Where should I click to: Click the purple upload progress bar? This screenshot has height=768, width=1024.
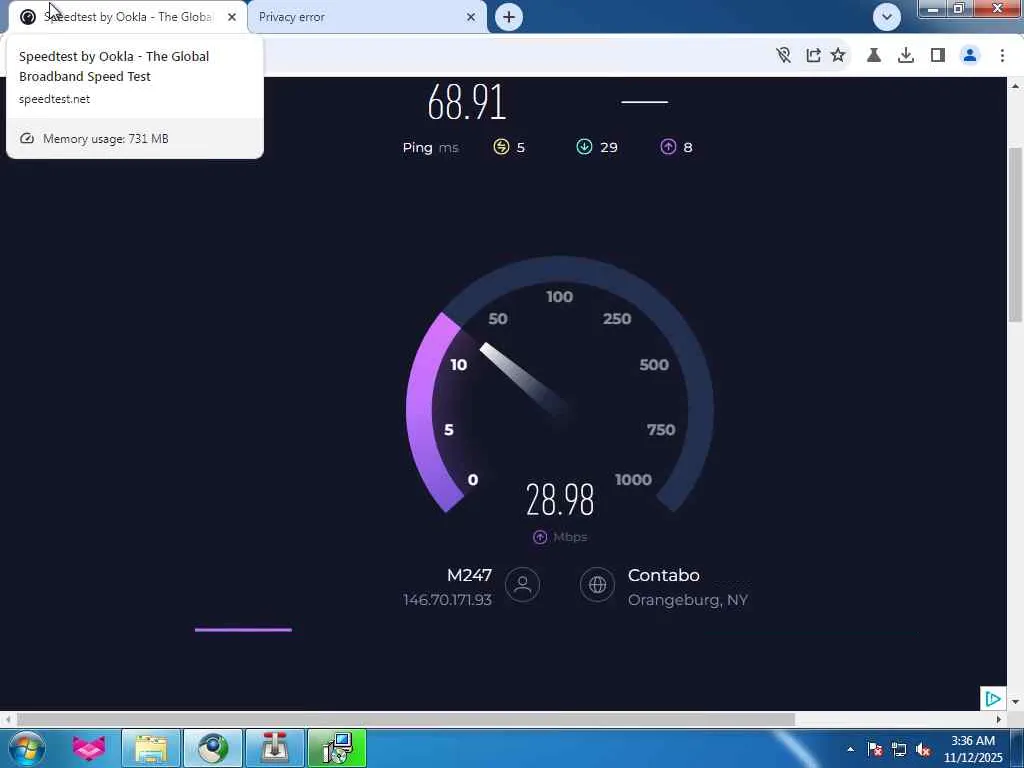click(x=243, y=630)
